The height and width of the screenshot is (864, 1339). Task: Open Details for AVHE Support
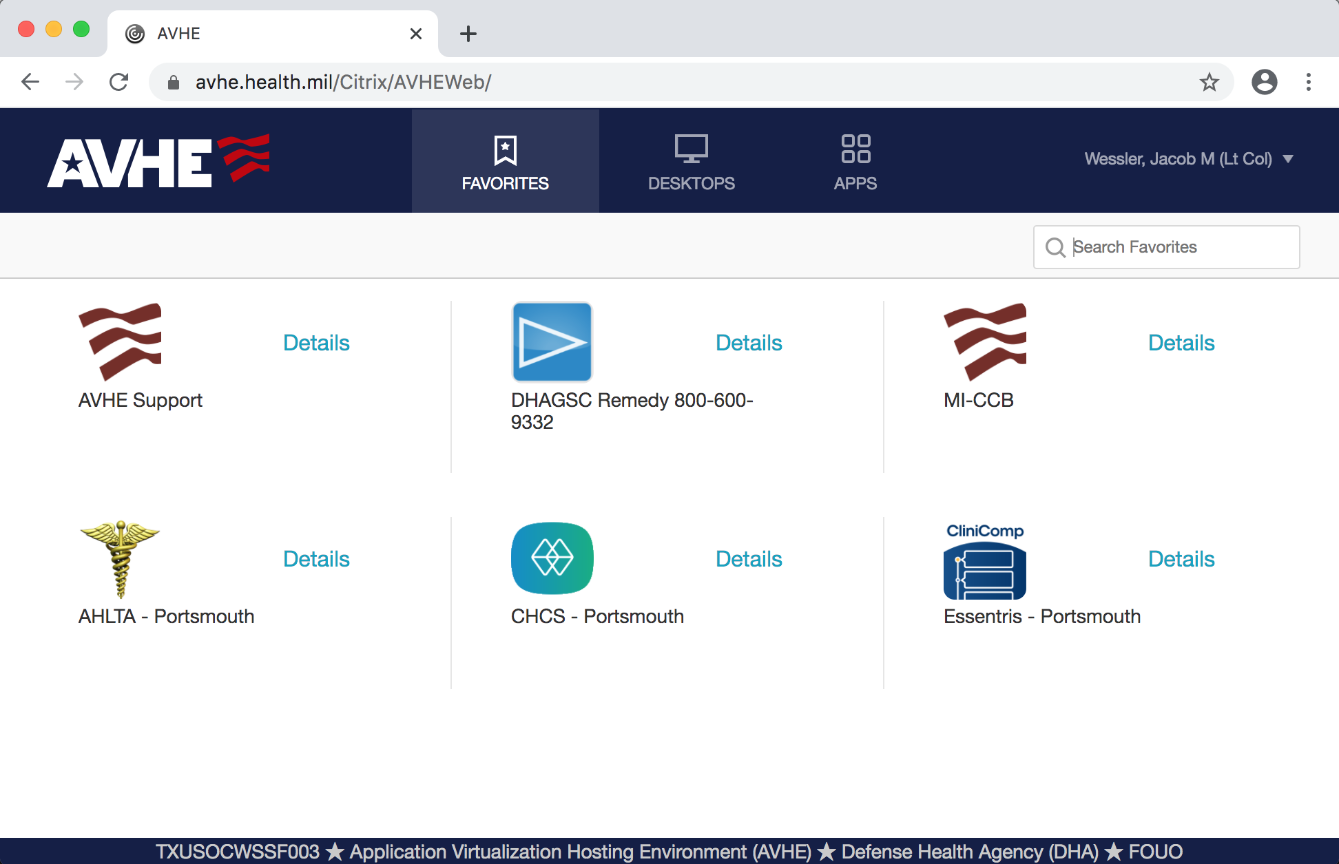[316, 343]
